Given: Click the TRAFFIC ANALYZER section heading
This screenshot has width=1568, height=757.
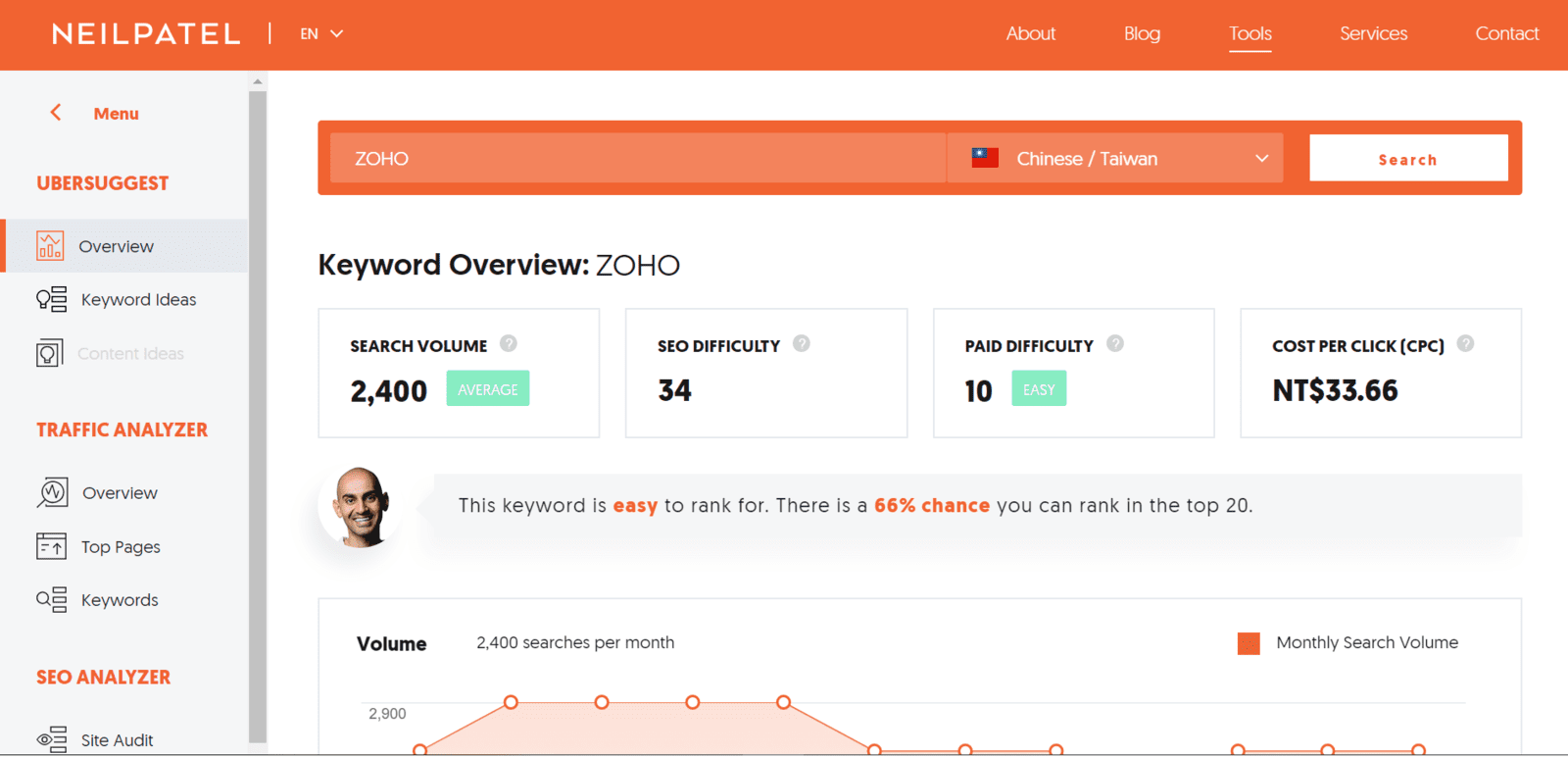Looking at the screenshot, I should pyautogui.click(x=122, y=429).
